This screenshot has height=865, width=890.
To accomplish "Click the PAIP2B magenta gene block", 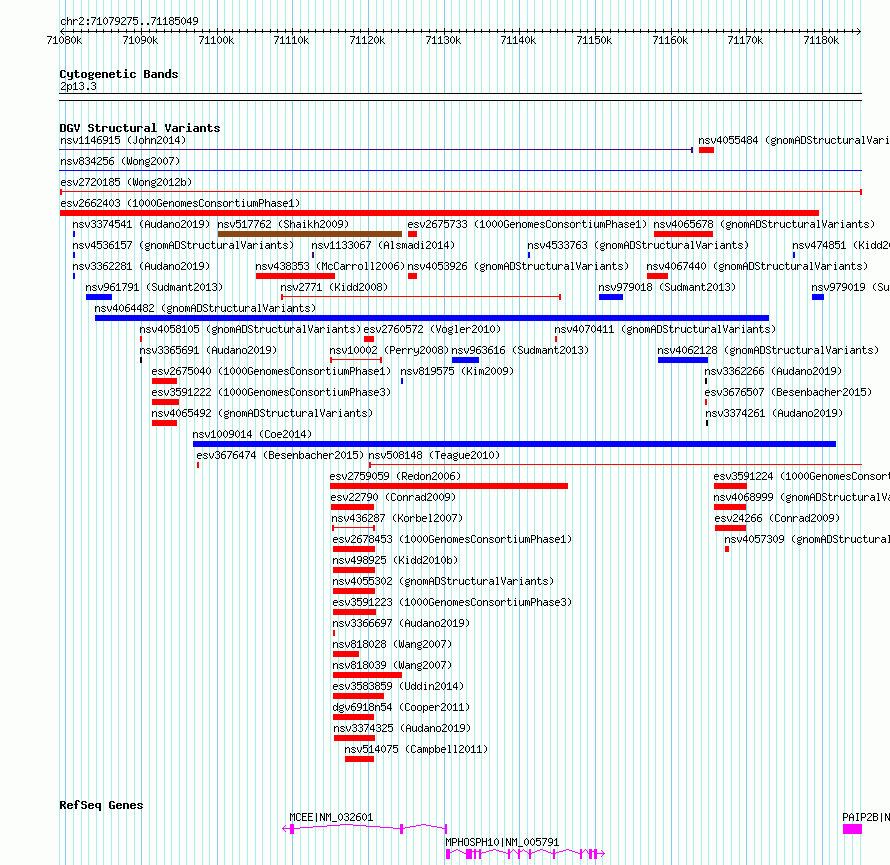I will click(853, 829).
